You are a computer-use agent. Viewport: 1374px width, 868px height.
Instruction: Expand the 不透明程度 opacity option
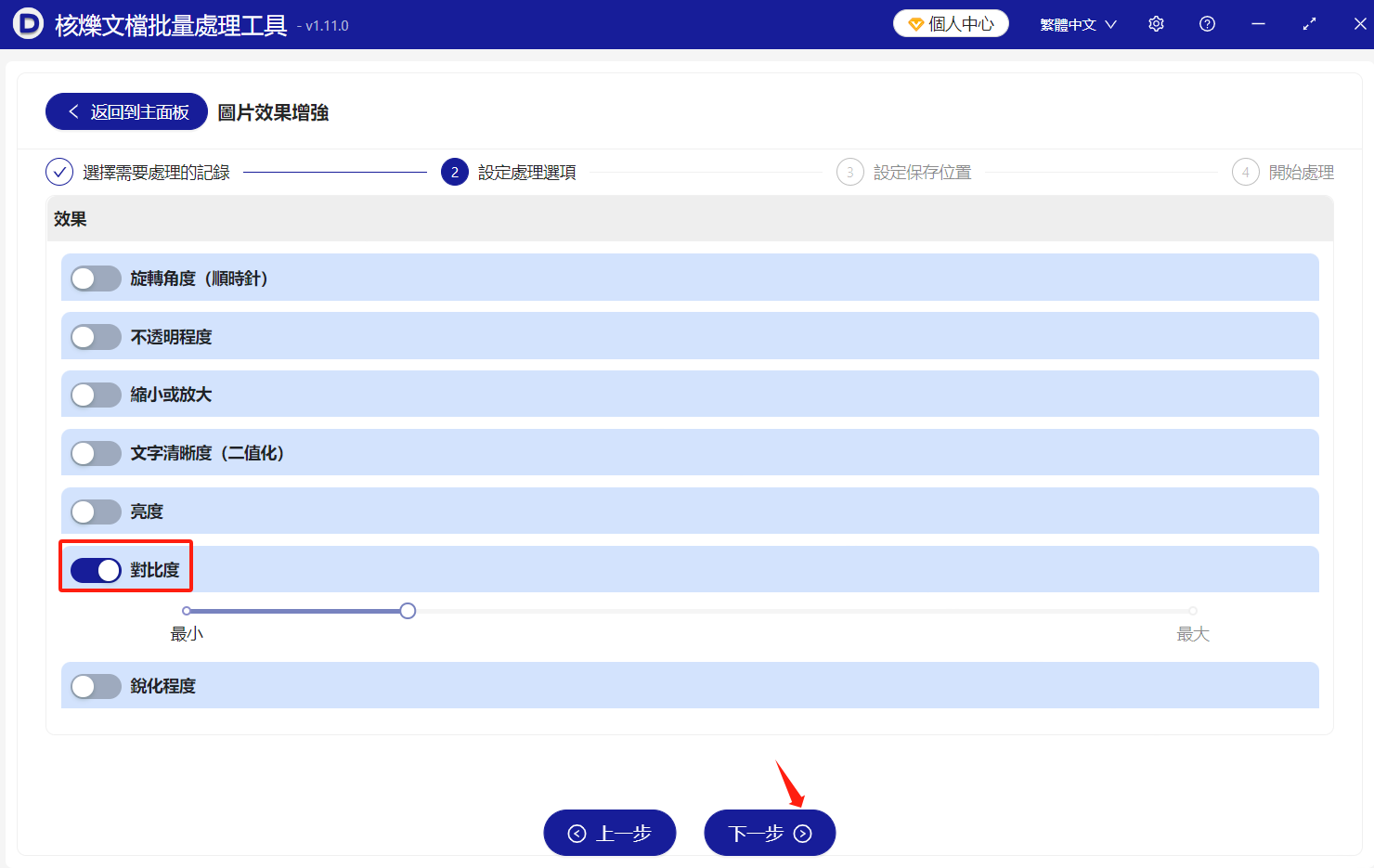(x=96, y=336)
